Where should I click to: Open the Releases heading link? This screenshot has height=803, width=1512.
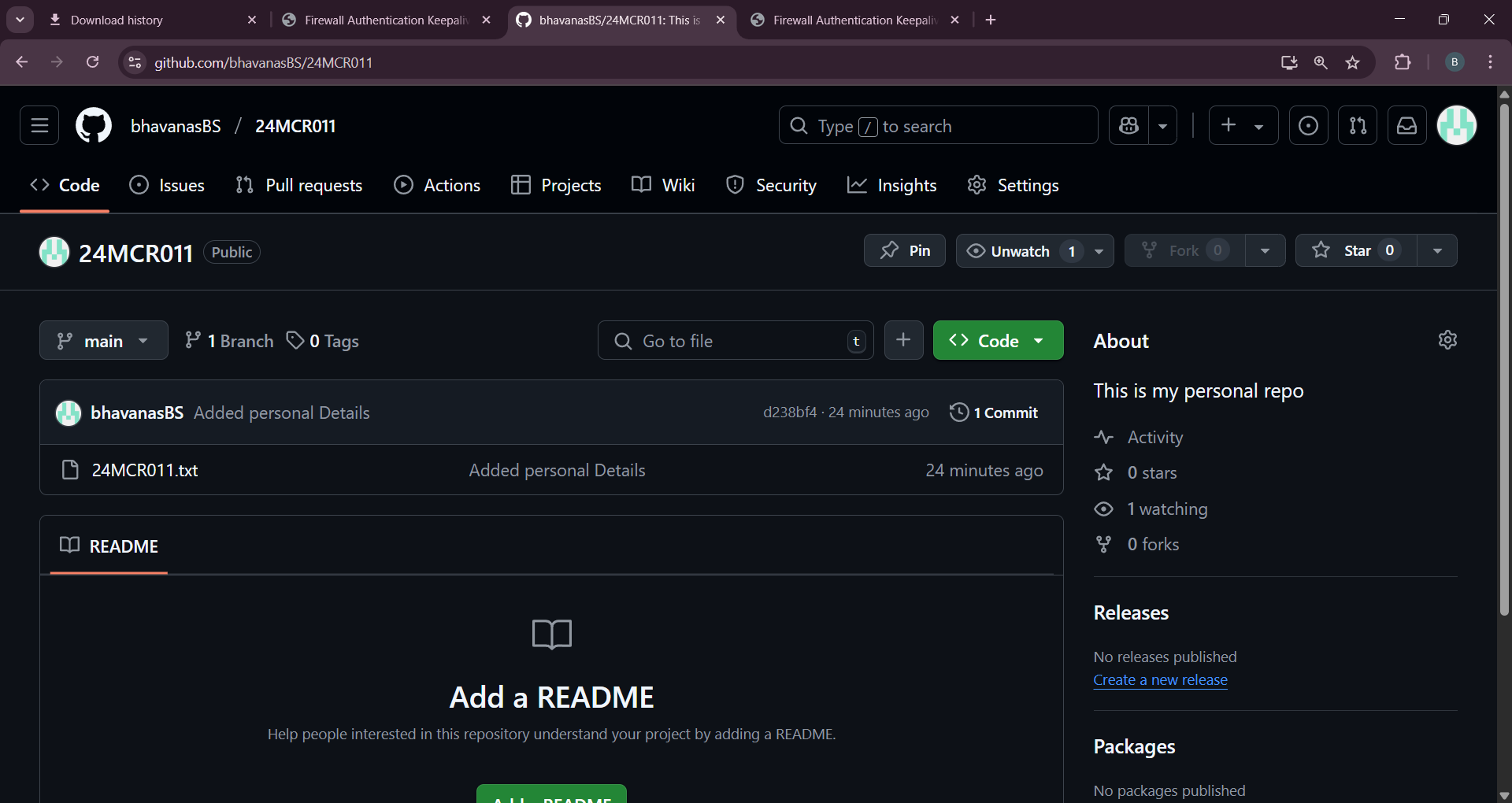pyautogui.click(x=1131, y=612)
